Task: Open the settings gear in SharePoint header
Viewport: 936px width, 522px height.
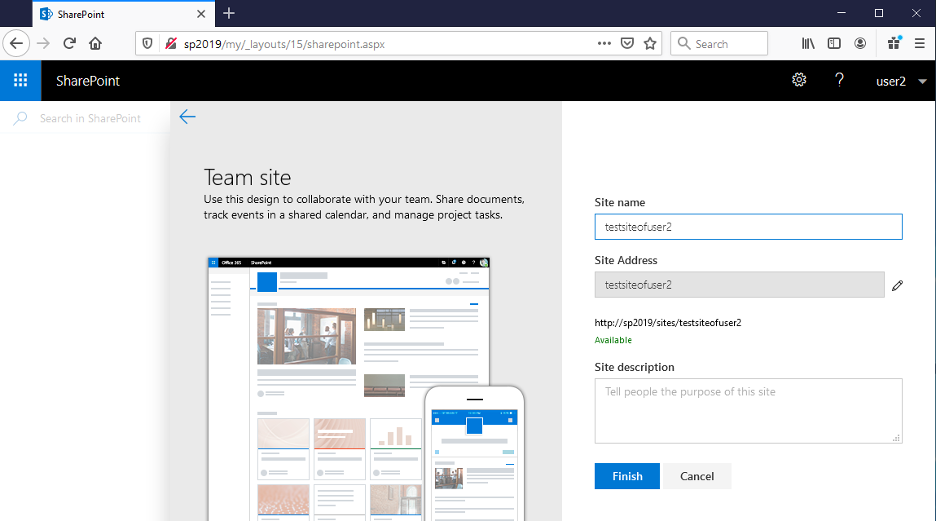Action: tap(799, 81)
